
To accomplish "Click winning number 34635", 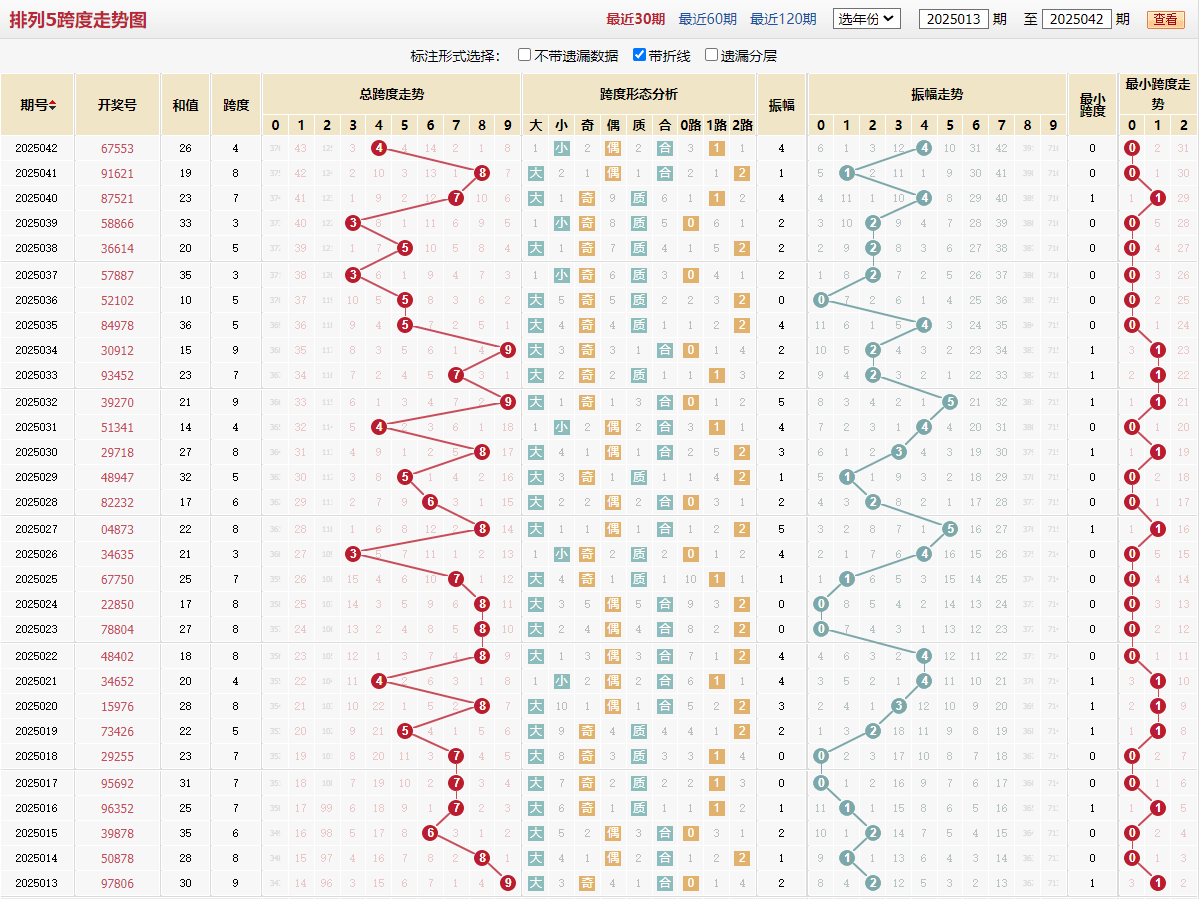I will coord(117,554).
